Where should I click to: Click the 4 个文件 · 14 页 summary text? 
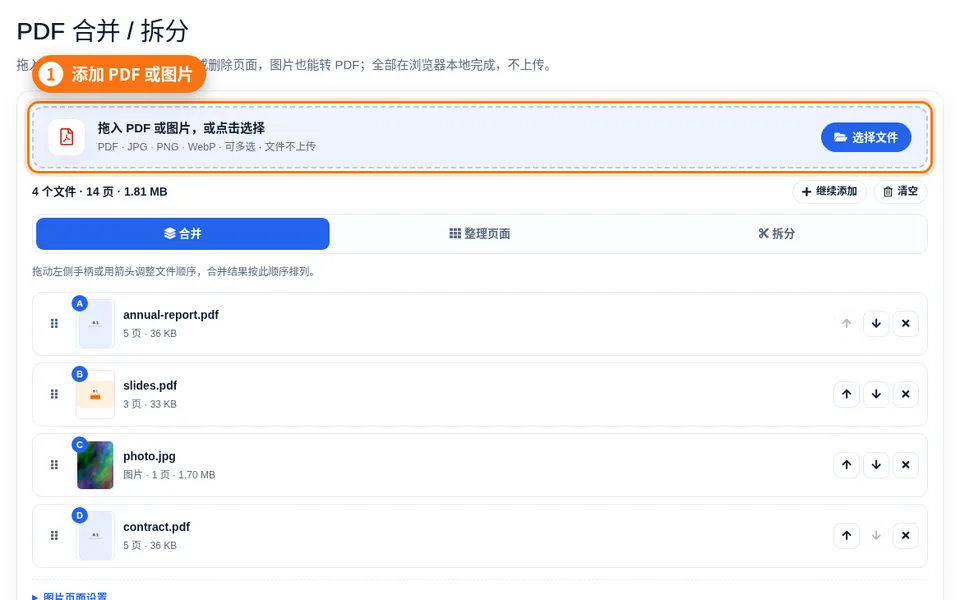point(100,192)
